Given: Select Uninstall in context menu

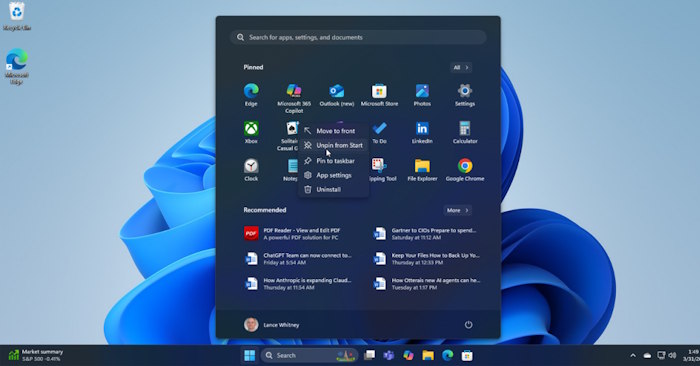Looking at the screenshot, I should point(333,189).
